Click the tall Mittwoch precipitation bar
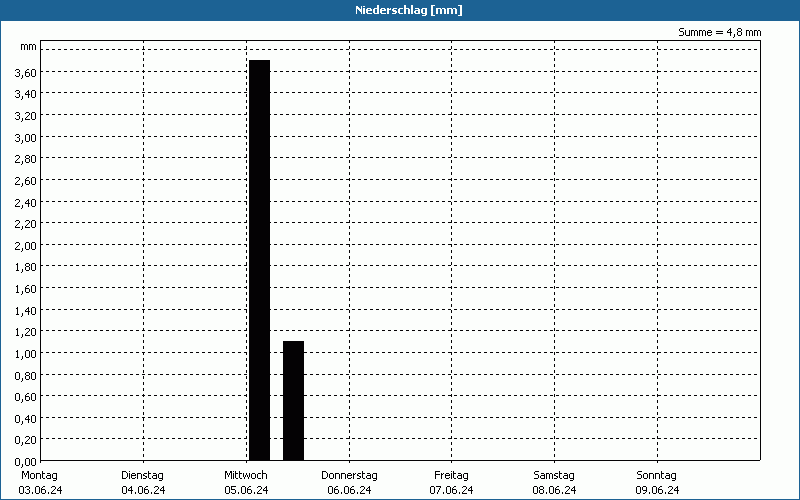The image size is (800, 500). point(259,260)
